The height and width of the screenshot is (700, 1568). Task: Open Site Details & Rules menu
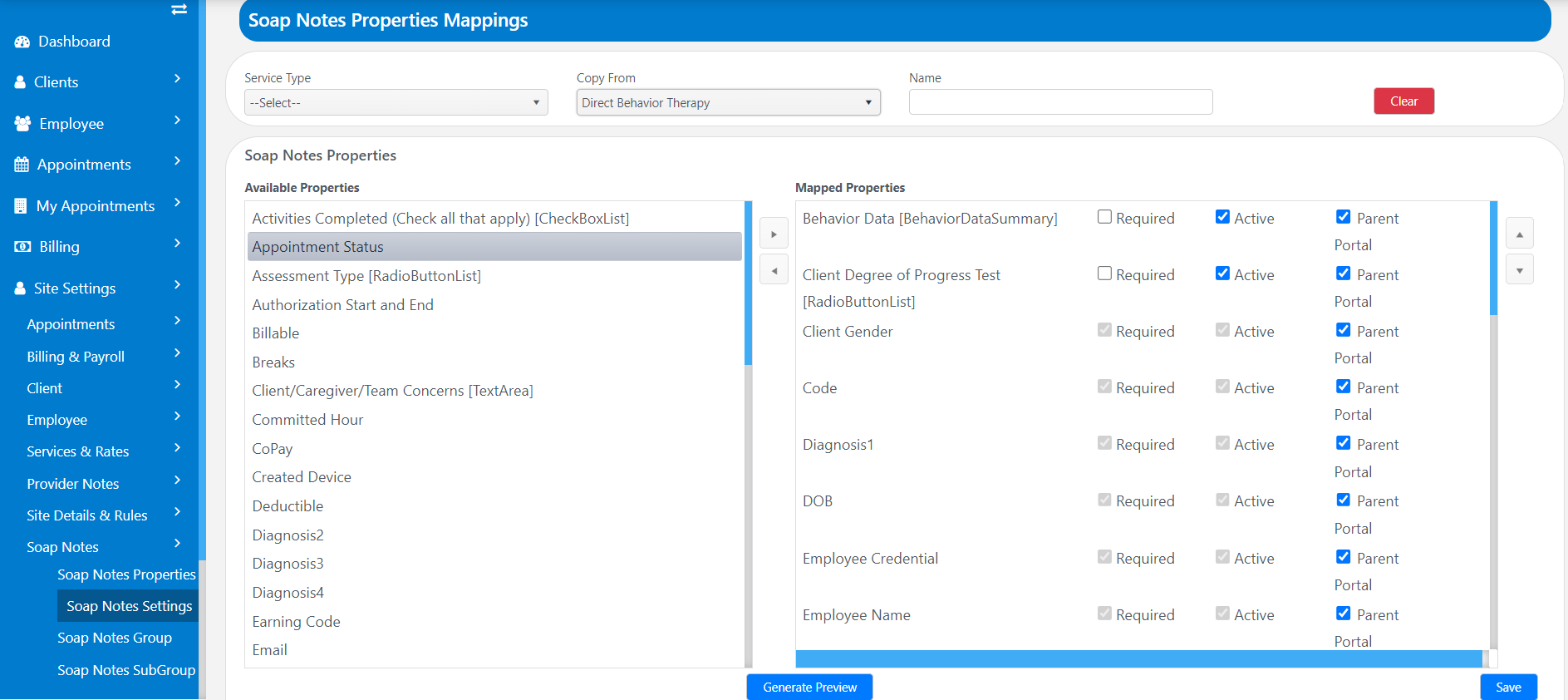click(87, 515)
